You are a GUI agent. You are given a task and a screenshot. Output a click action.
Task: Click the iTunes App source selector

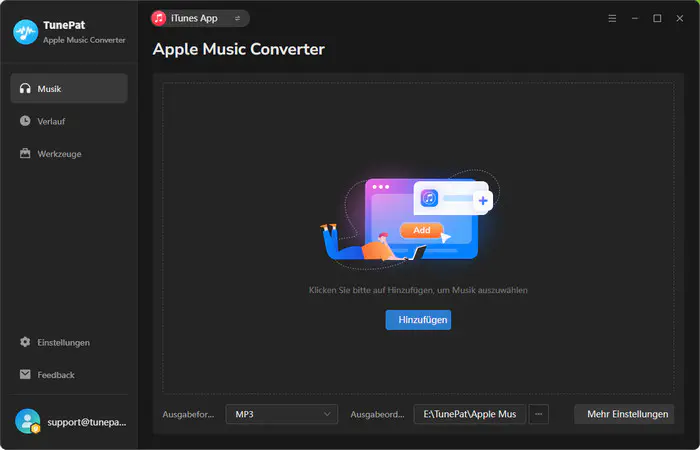[x=200, y=18]
